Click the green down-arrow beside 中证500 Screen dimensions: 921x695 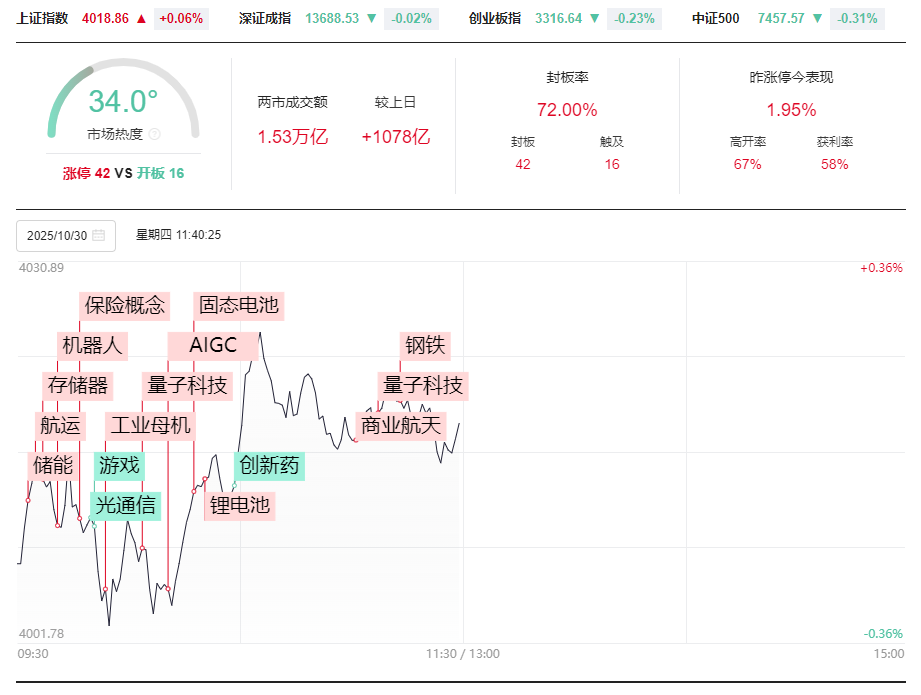tap(818, 18)
